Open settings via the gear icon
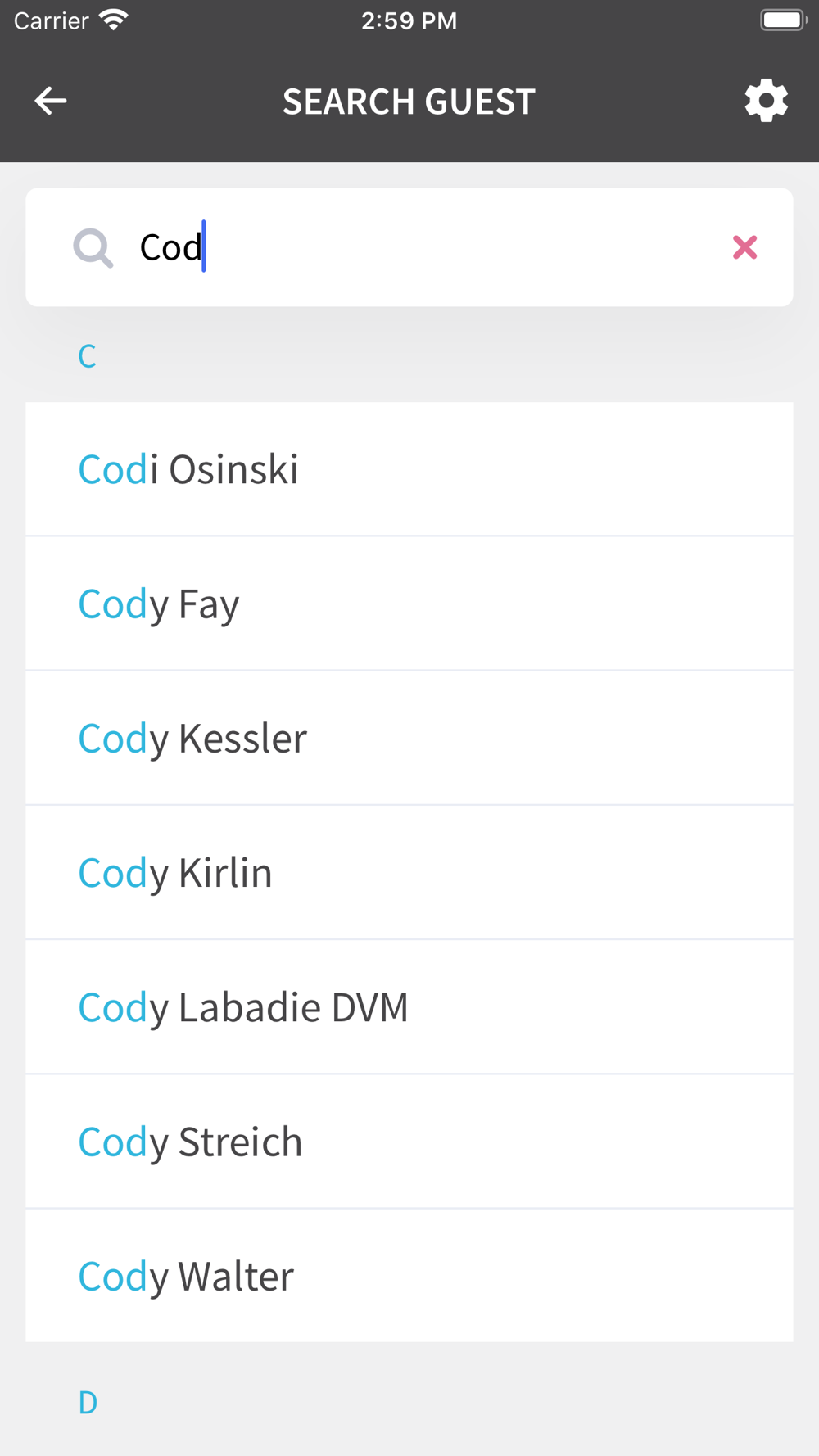The image size is (819, 1456). (x=766, y=101)
